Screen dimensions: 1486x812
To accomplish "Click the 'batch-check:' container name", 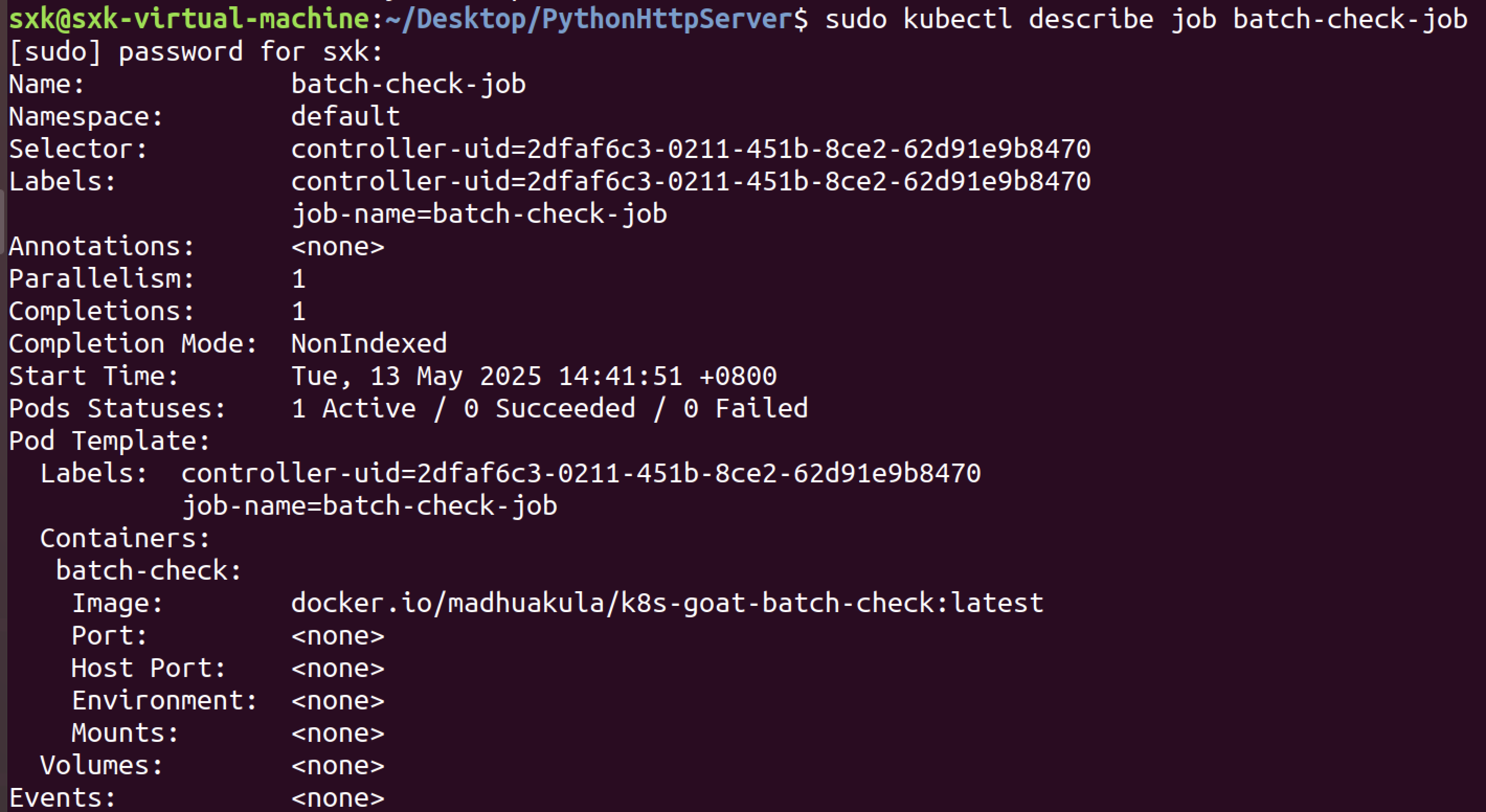I will pos(149,571).
